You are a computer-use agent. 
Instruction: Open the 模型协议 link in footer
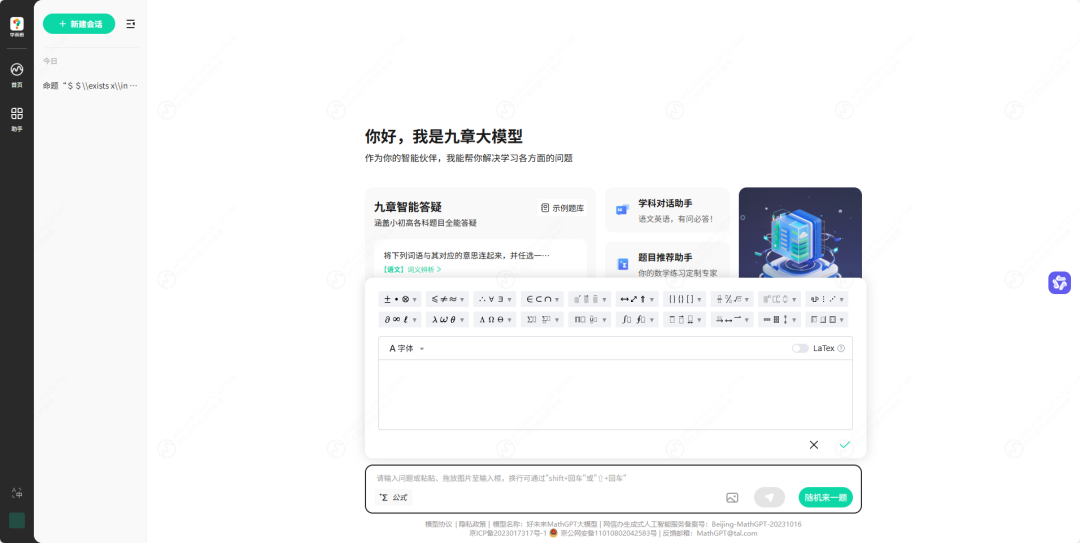[439, 524]
